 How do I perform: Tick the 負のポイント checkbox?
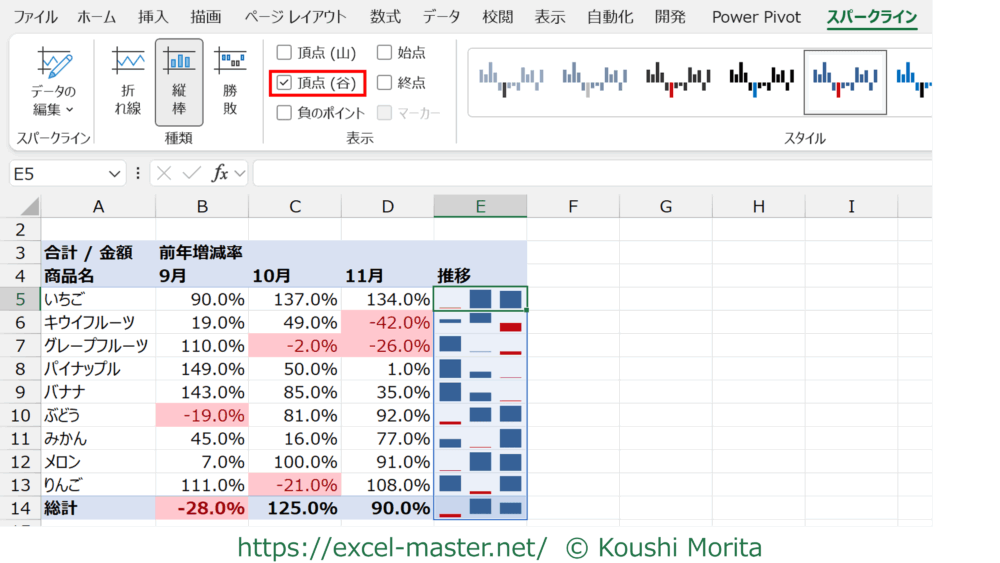click(x=285, y=113)
